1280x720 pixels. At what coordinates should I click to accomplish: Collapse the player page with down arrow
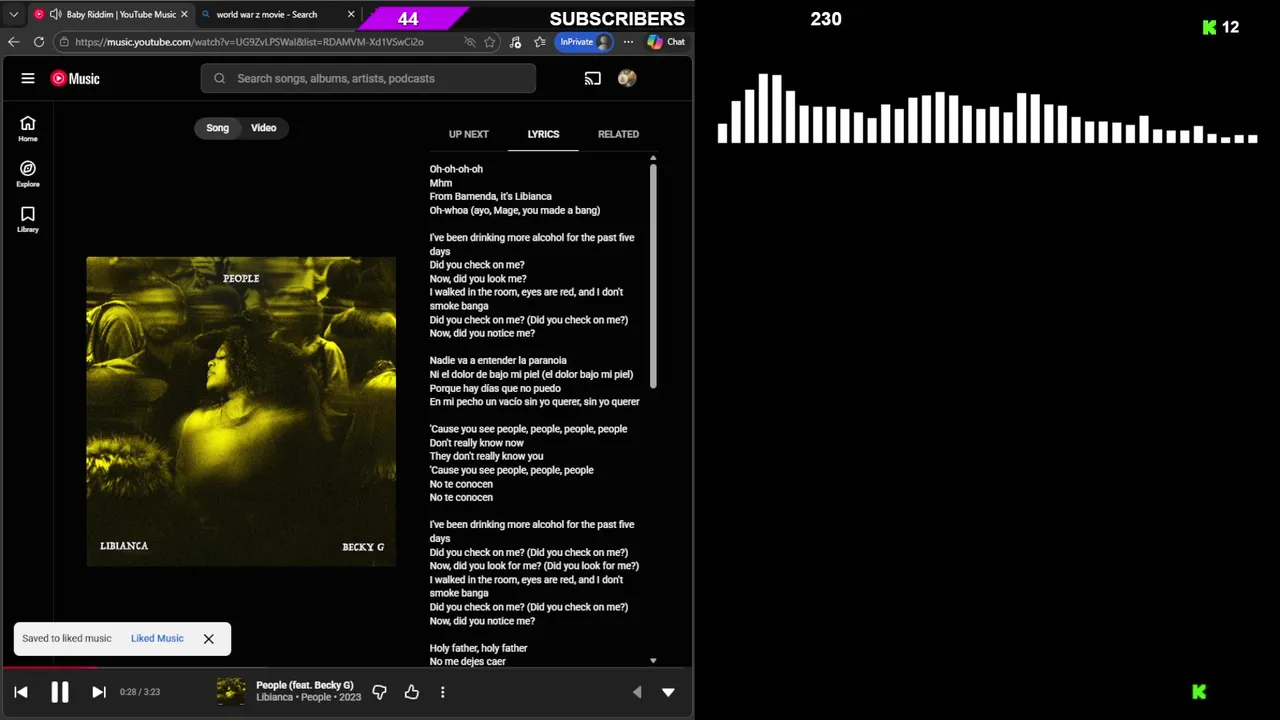pos(668,692)
